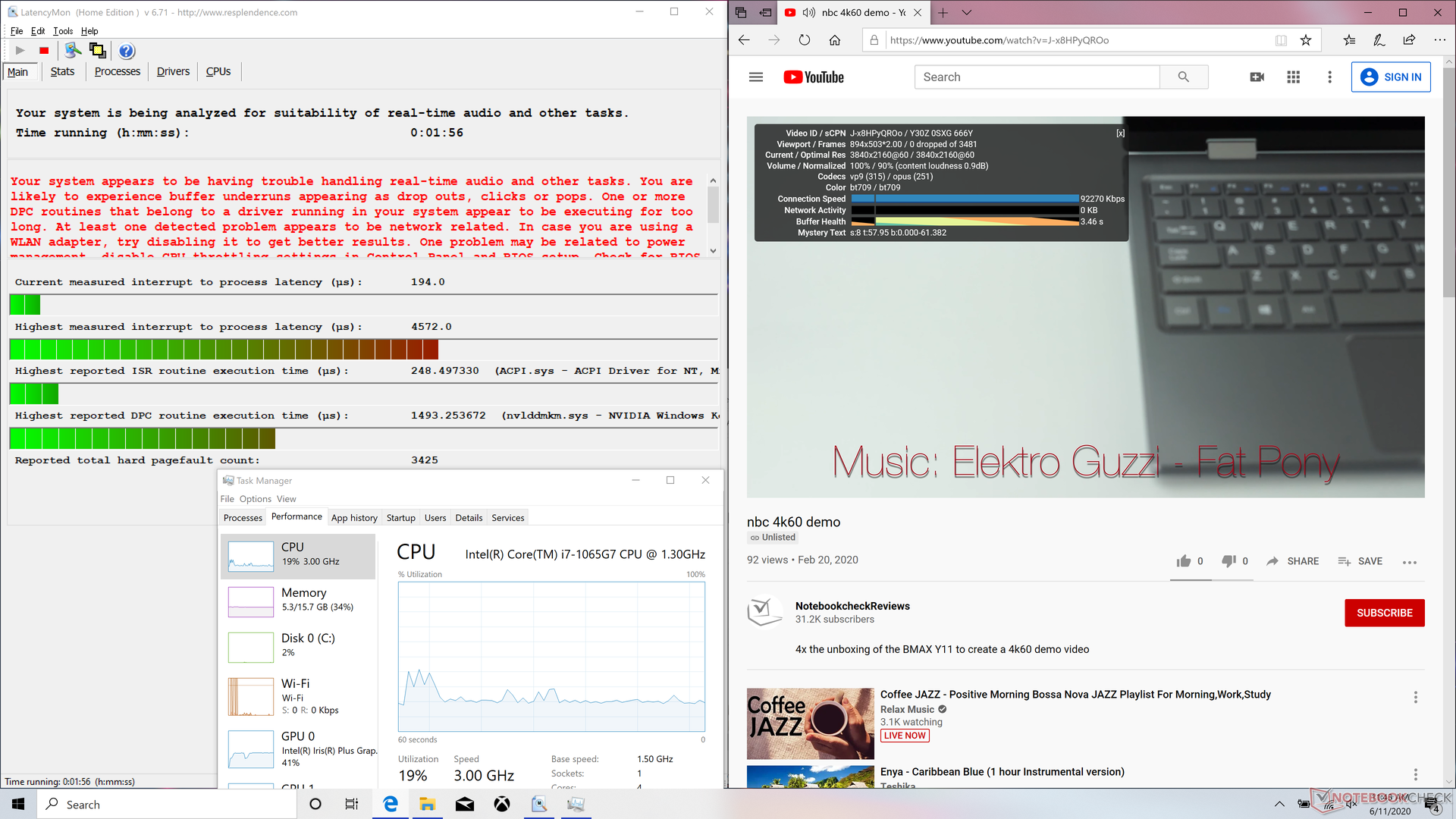Close the stats for nerds overlay
Image resolution: width=1456 pixels, height=819 pixels.
[1120, 133]
